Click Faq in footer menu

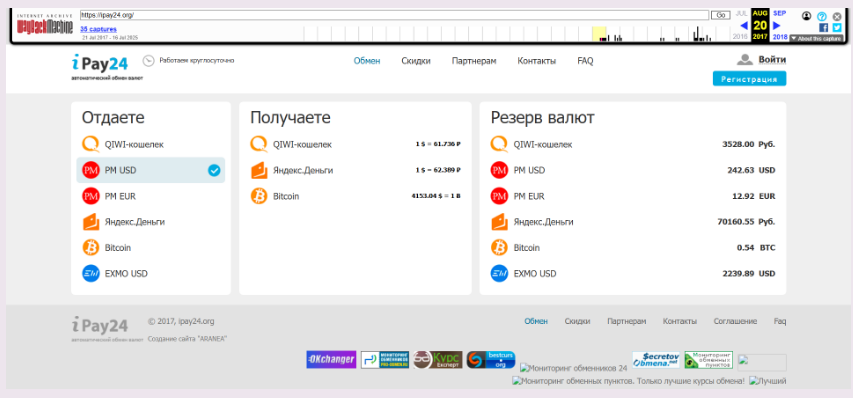pyautogui.click(x=780, y=321)
